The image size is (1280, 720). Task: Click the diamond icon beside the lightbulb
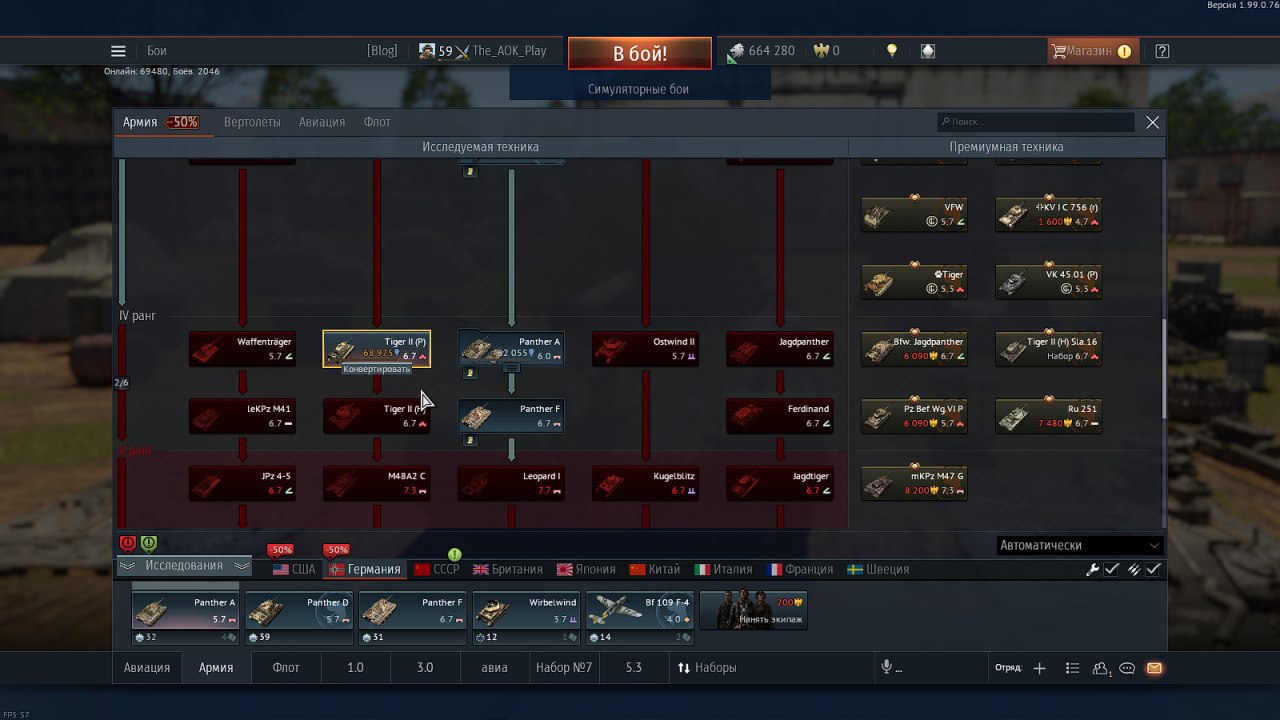(928, 51)
